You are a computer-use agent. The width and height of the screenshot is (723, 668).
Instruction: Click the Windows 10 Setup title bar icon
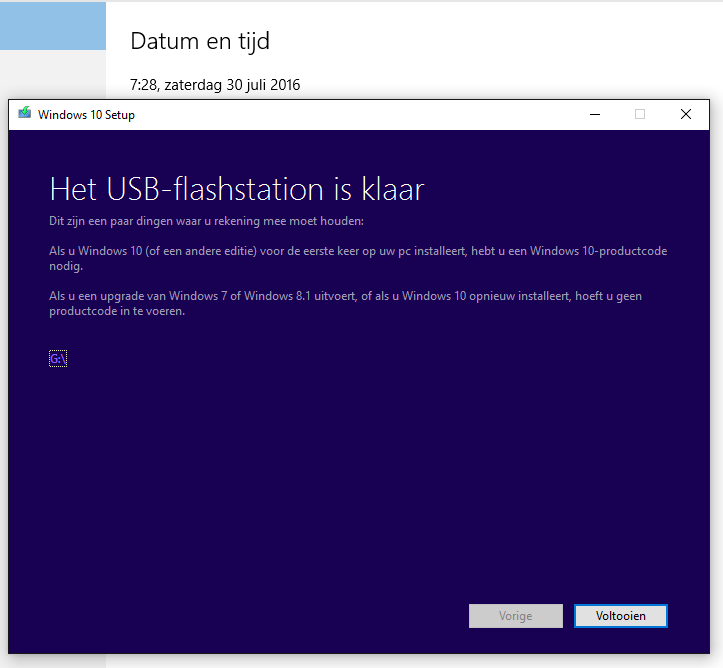25,113
